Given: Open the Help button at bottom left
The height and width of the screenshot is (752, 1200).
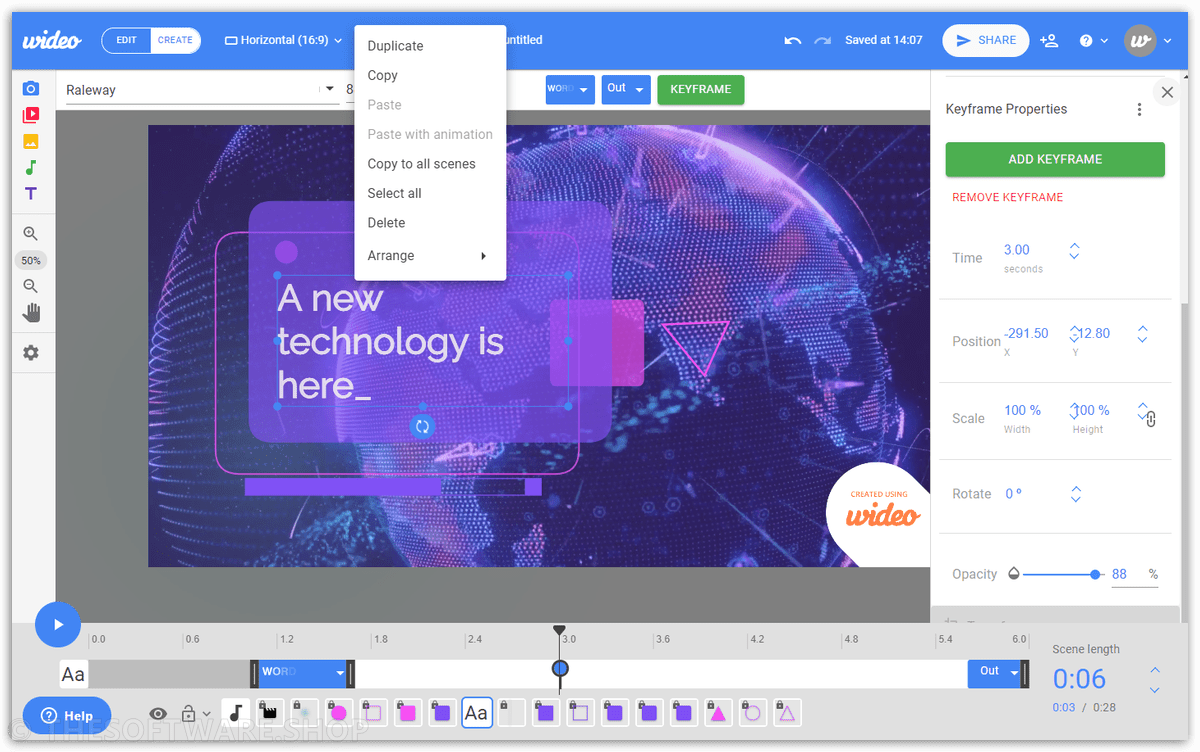Looking at the screenshot, I should tap(67, 716).
